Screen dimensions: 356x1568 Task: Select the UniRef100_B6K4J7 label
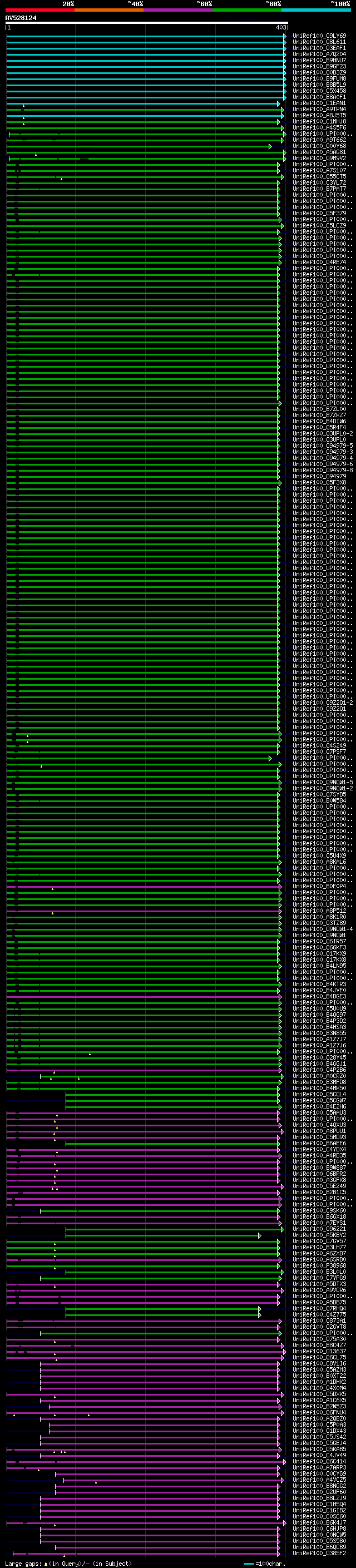[x=319, y=1522]
